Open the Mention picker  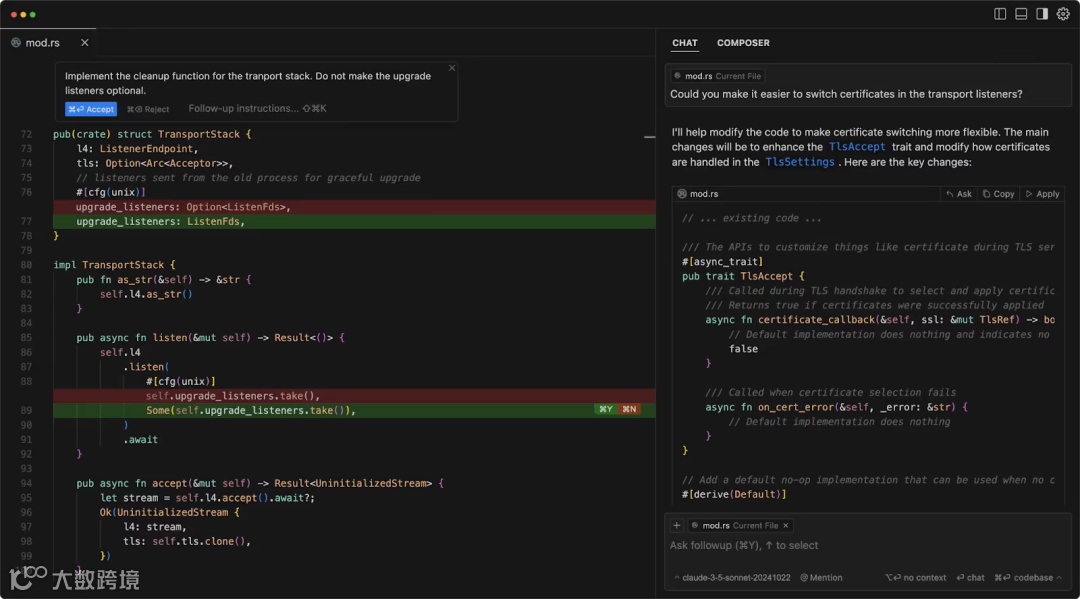(822, 577)
